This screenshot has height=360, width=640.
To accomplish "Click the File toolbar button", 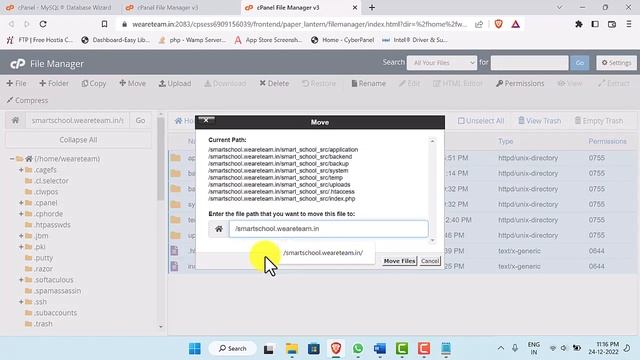I will click(x=16, y=83).
